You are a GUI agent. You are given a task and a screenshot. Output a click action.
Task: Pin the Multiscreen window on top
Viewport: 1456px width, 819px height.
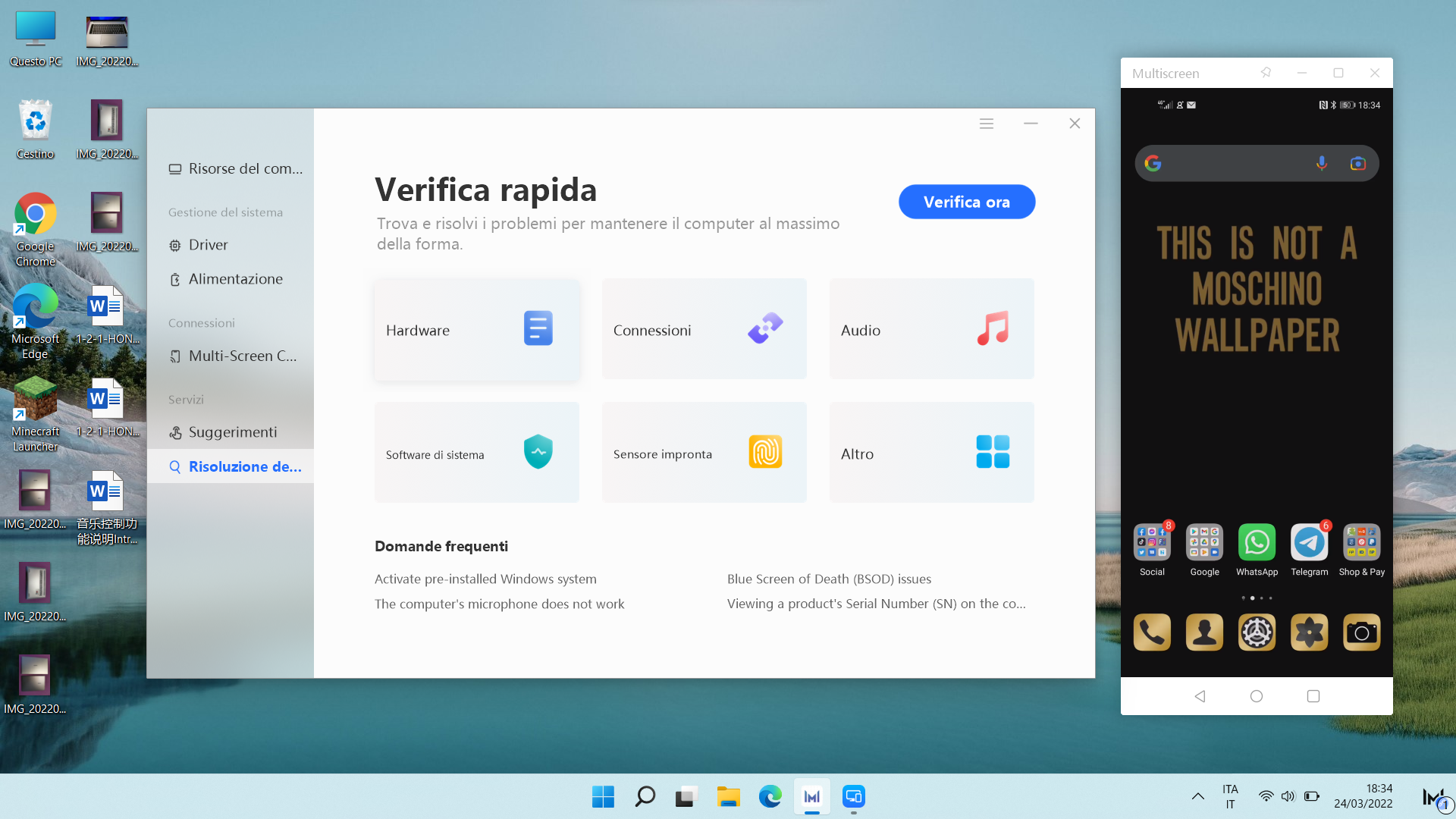click(x=1265, y=73)
